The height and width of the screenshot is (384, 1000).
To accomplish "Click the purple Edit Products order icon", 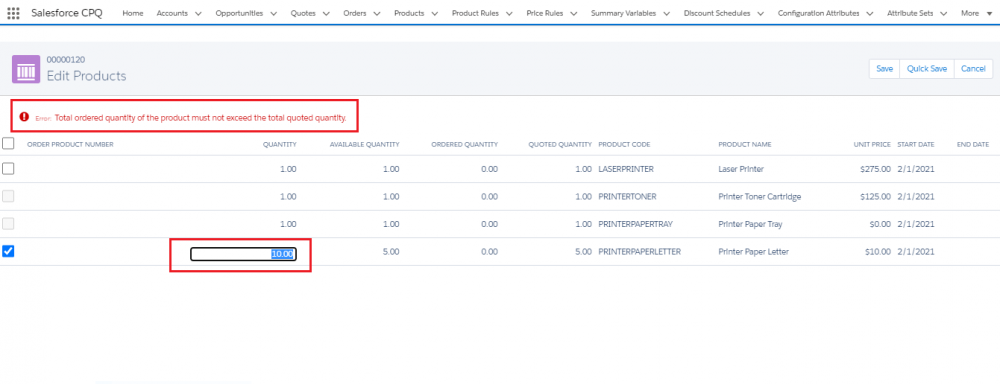I will tap(26, 69).
